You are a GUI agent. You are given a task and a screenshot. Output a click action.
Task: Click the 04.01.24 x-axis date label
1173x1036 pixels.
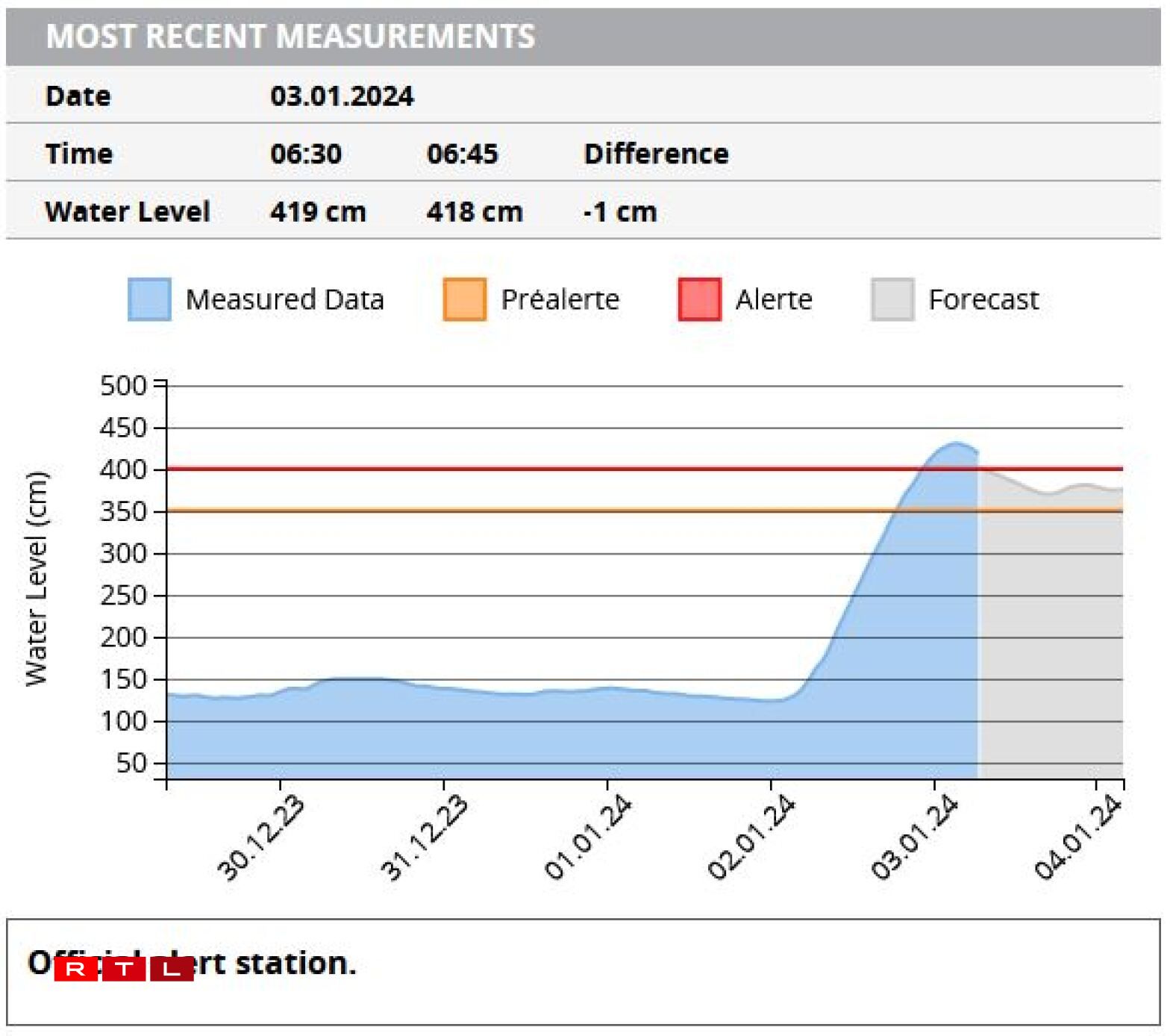pyautogui.click(x=1077, y=837)
